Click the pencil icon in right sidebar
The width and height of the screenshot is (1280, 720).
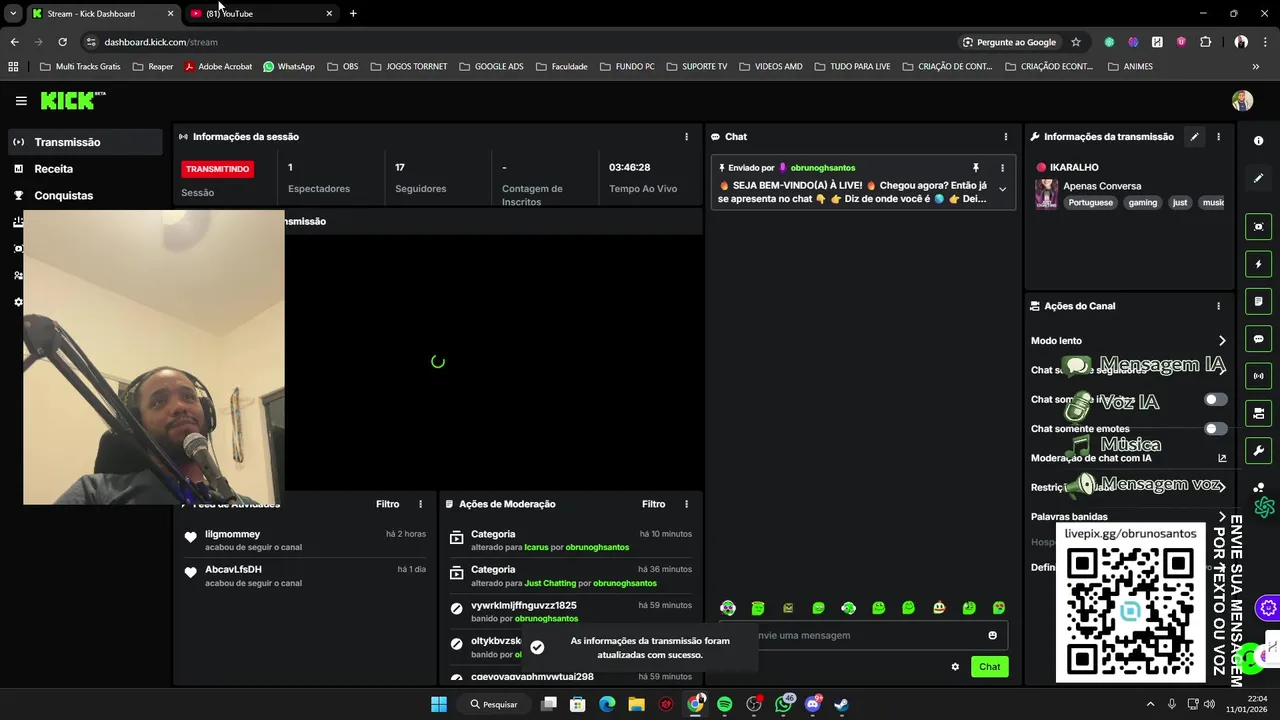1258,178
